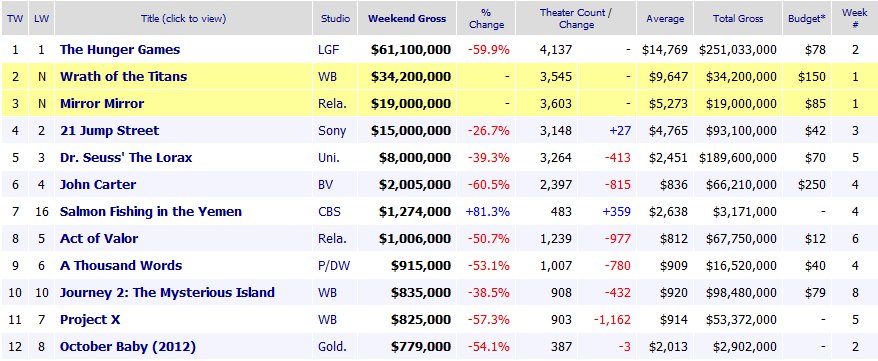Screen dimensions: 878x361
Task: Open Act of Valor movie link
Action: (99, 238)
